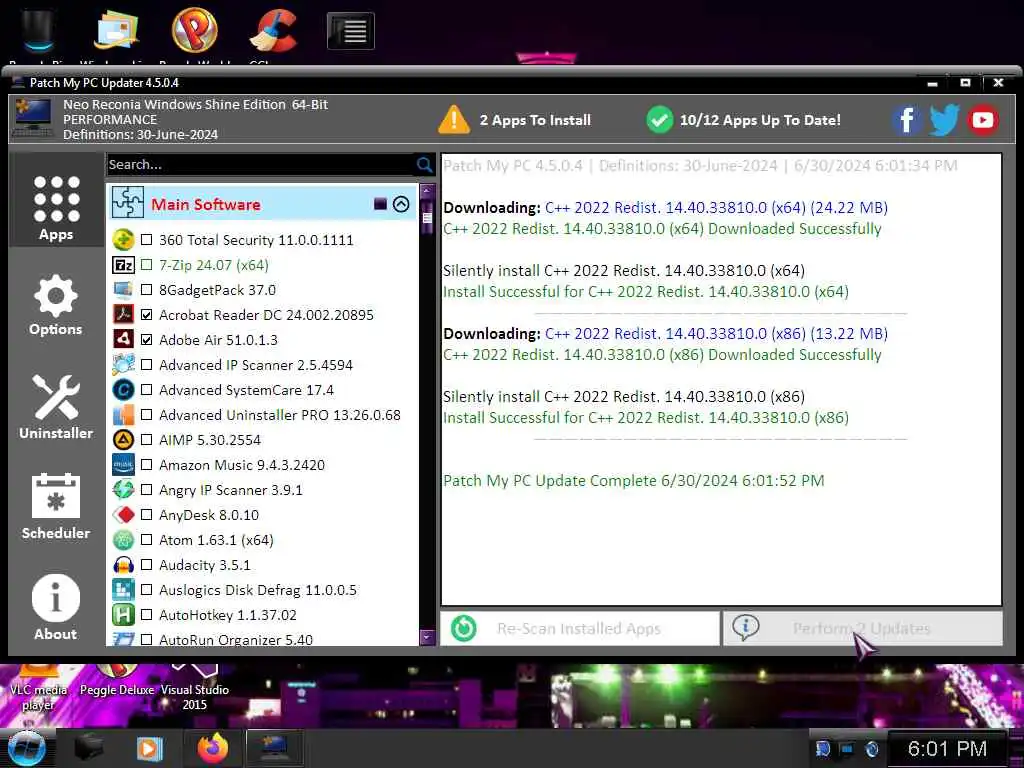Click 'Patch My PC Update Complete' log line
The width and height of the screenshot is (1024, 768).
pos(633,481)
